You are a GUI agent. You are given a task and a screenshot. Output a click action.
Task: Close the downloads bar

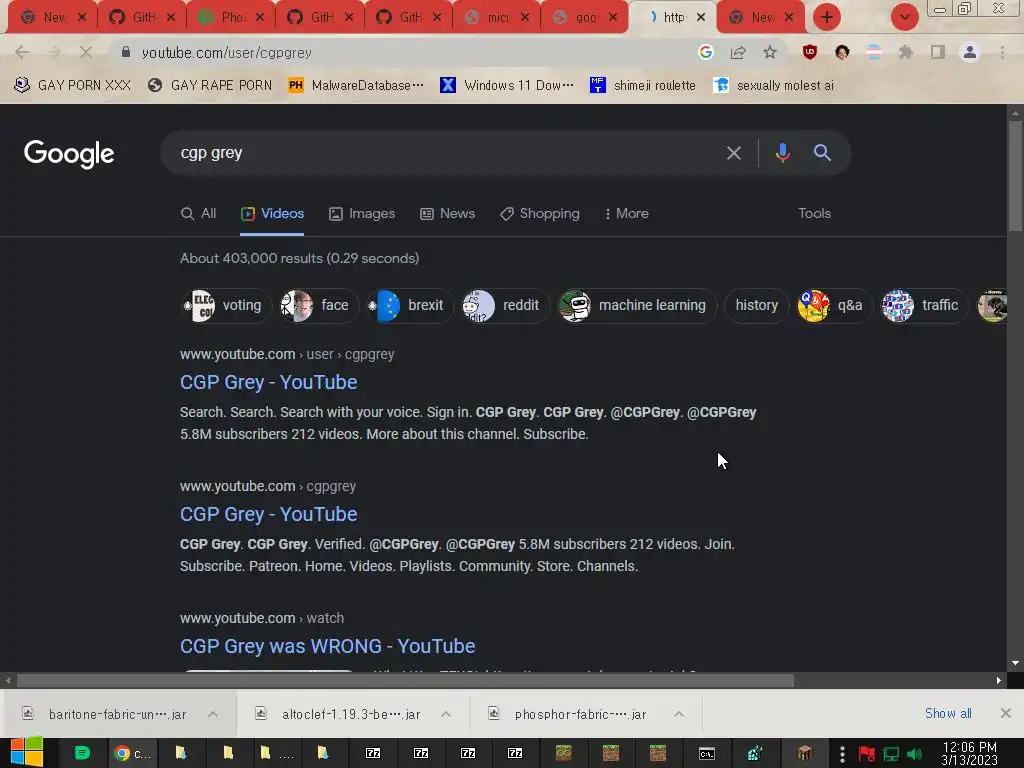click(x=1006, y=713)
